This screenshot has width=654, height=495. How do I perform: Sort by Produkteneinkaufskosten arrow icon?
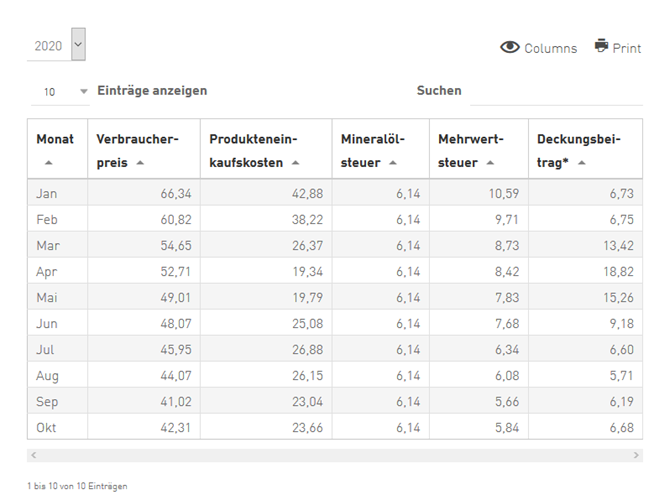(295, 163)
